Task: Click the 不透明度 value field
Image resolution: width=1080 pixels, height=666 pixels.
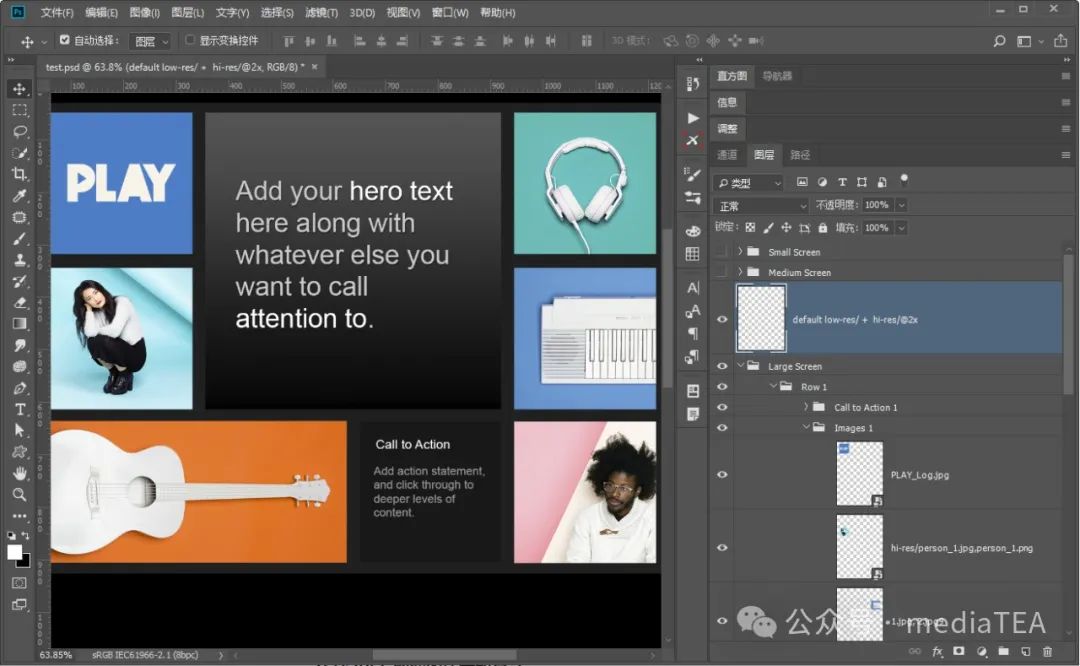Action: coord(877,205)
